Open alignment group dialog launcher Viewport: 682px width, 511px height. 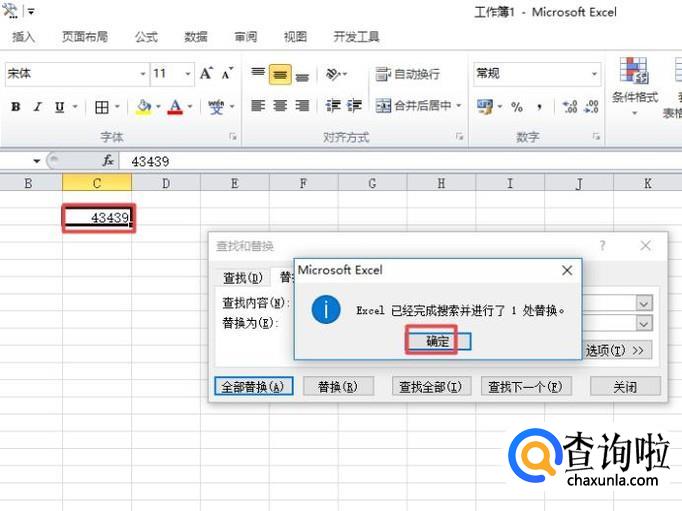click(459, 137)
